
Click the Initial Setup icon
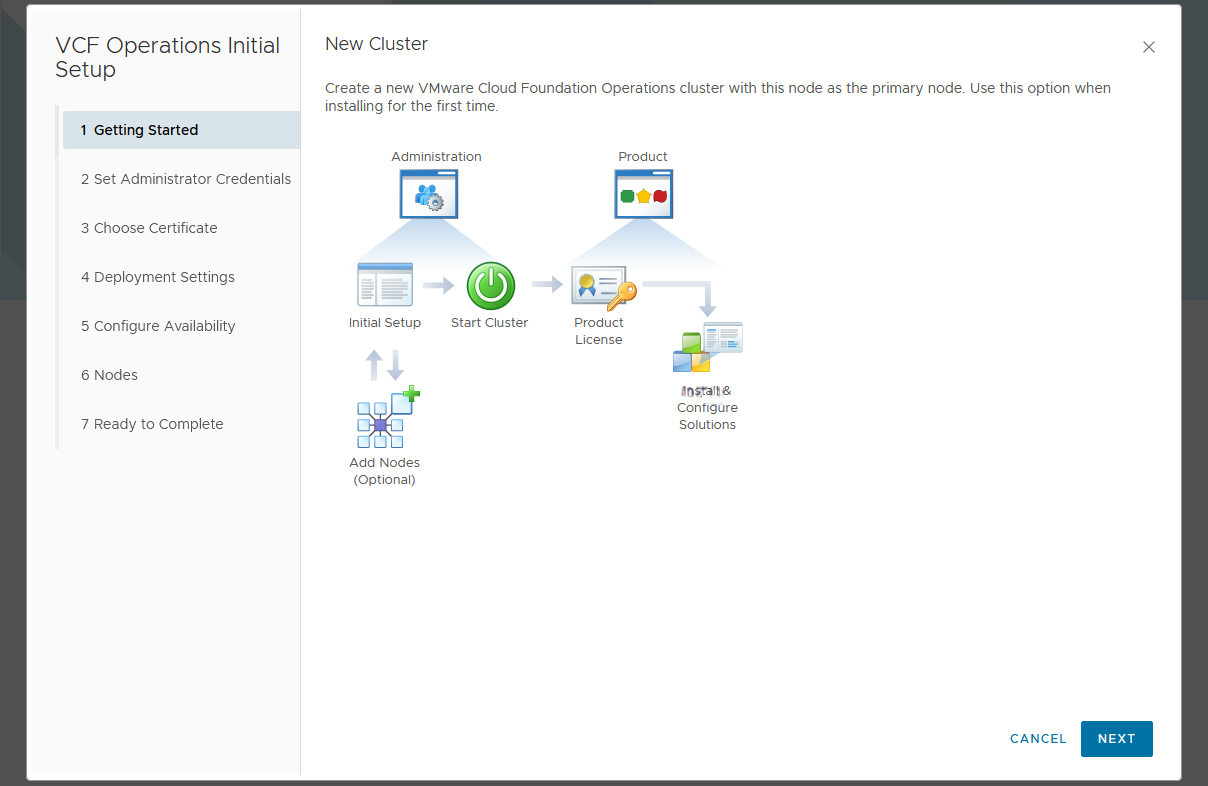coord(385,285)
